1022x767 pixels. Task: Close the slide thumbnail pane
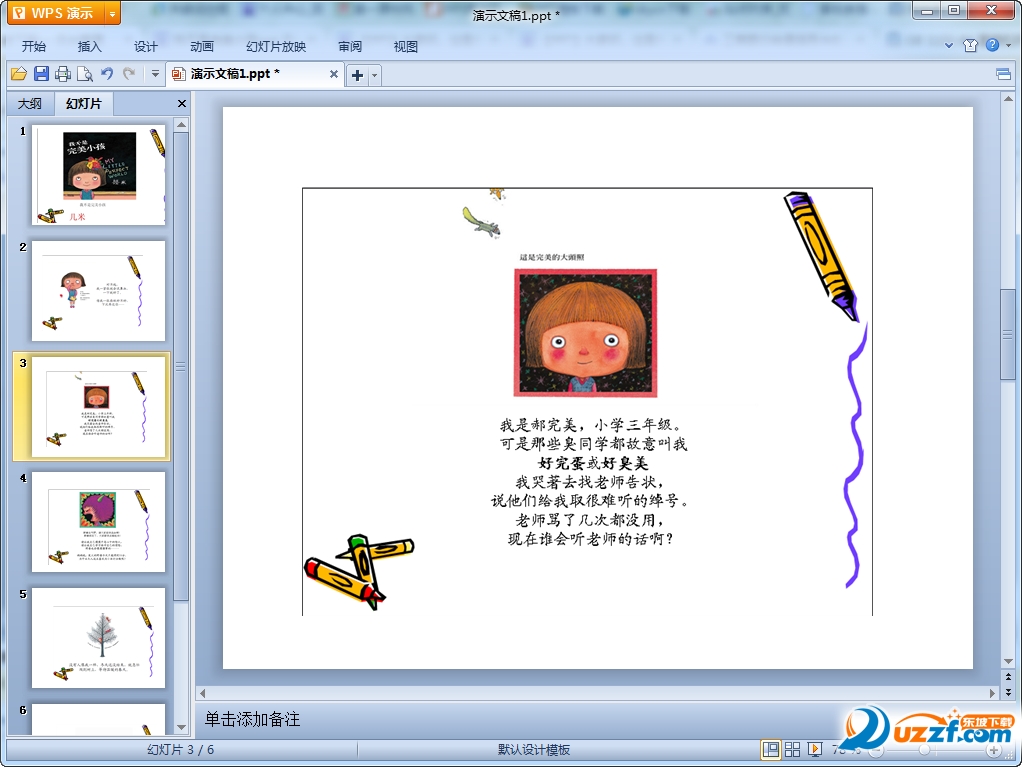click(182, 104)
